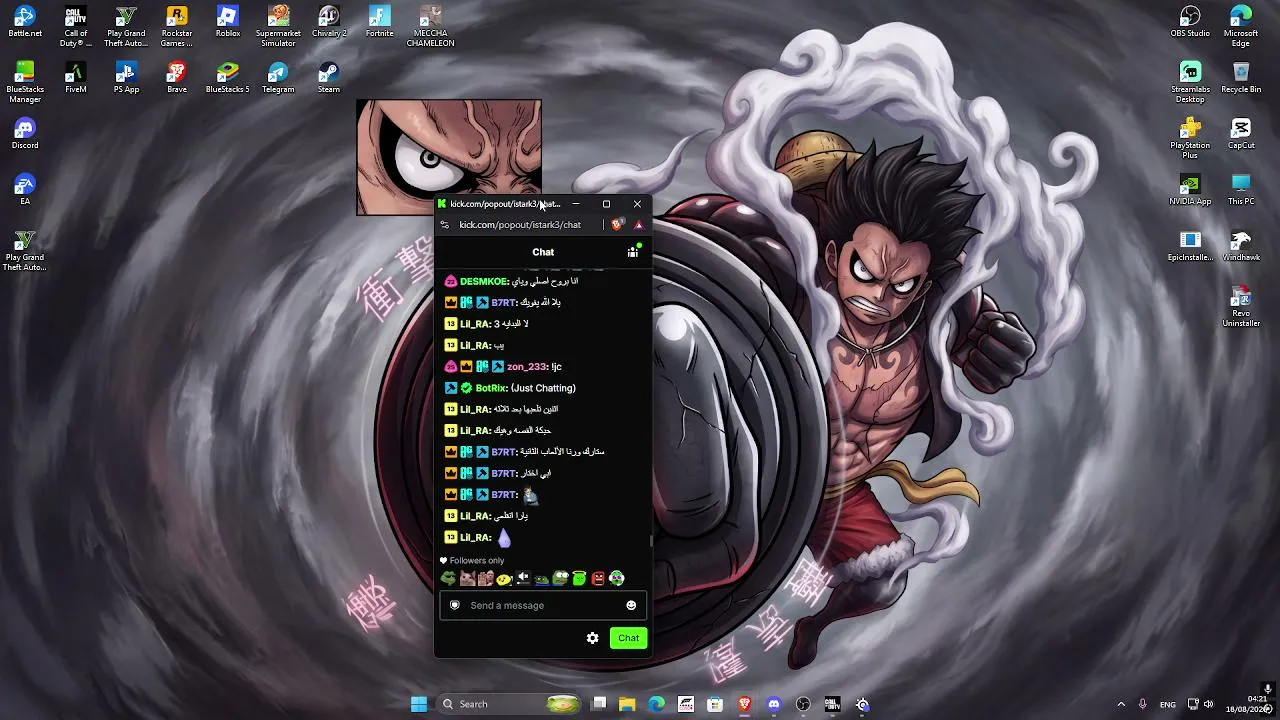Select the Steam desktop shortcut
The width and height of the screenshot is (1280, 720).
click(329, 78)
